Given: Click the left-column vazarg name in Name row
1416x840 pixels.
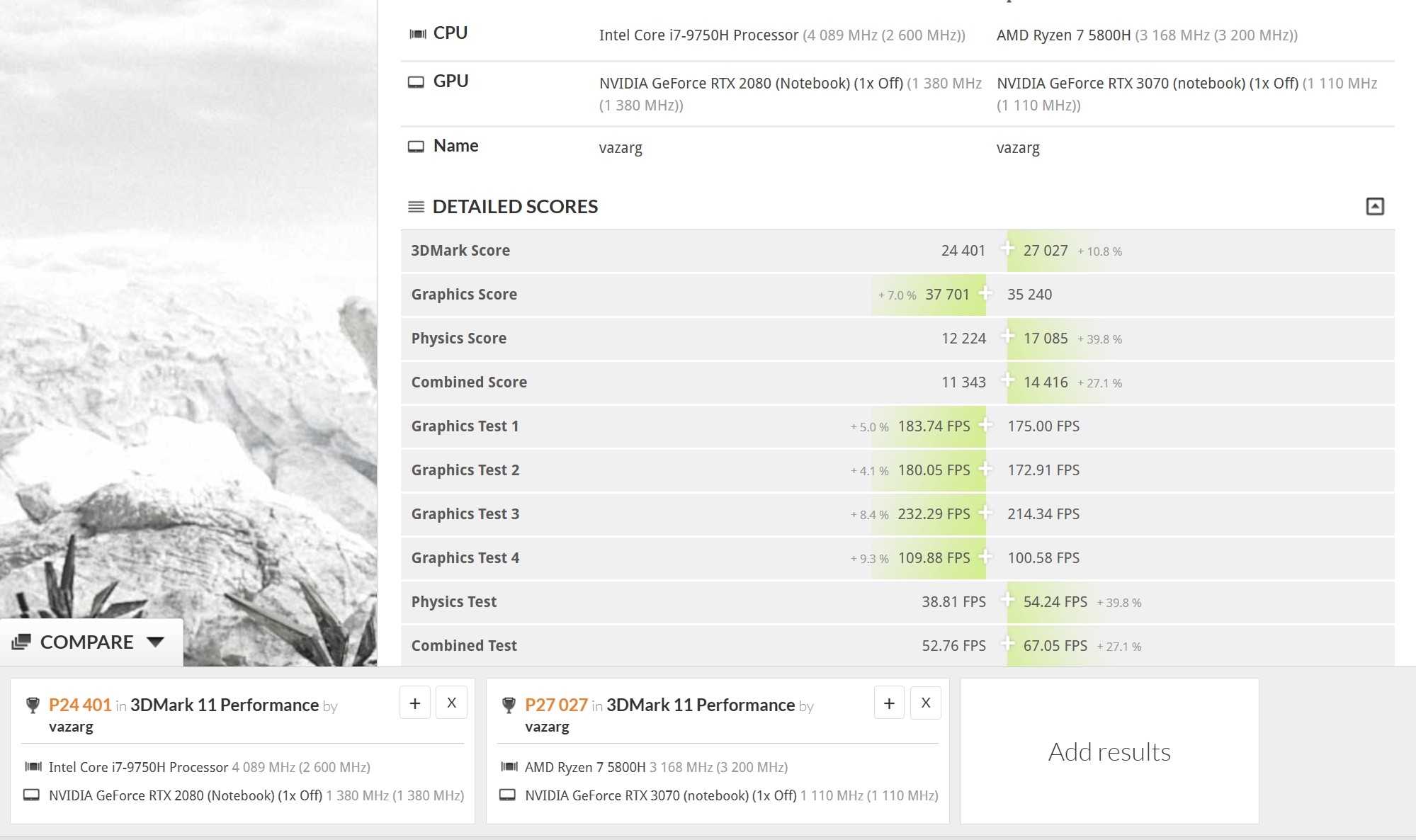Looking at the screenshot, I should coord(621,148).
